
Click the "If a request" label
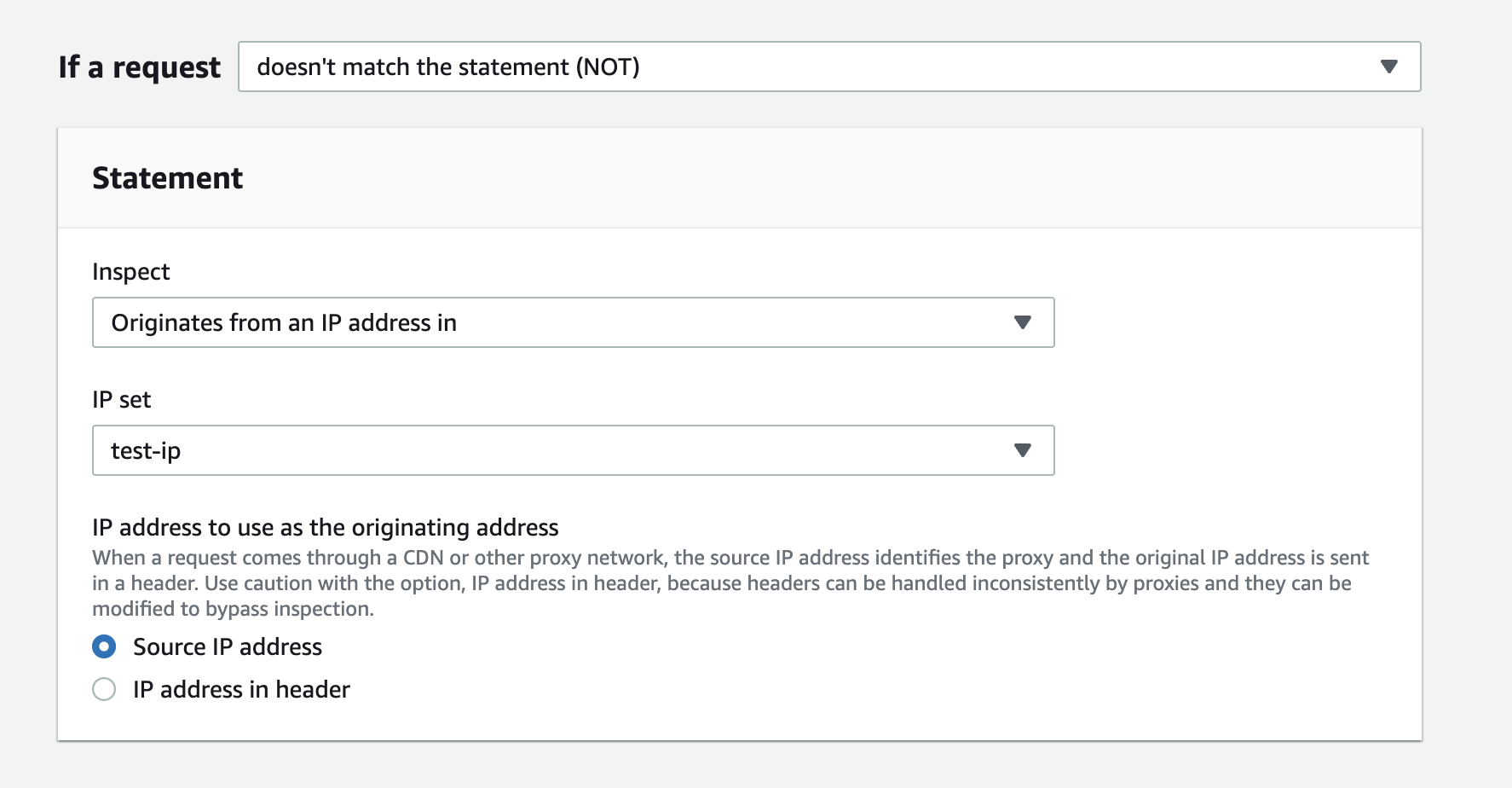click(x=139, y=67)
